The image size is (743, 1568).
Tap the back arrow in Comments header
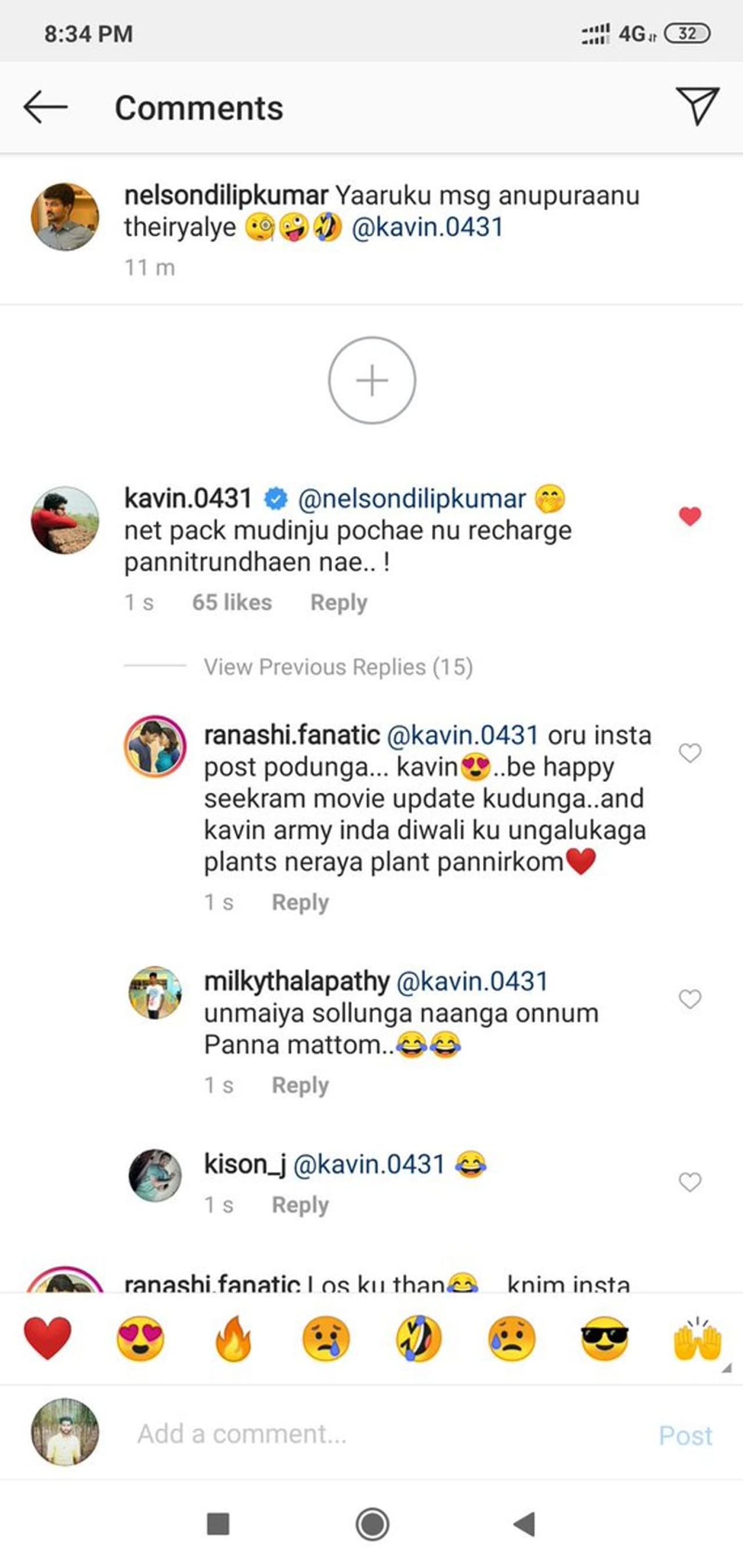[45, 107]
